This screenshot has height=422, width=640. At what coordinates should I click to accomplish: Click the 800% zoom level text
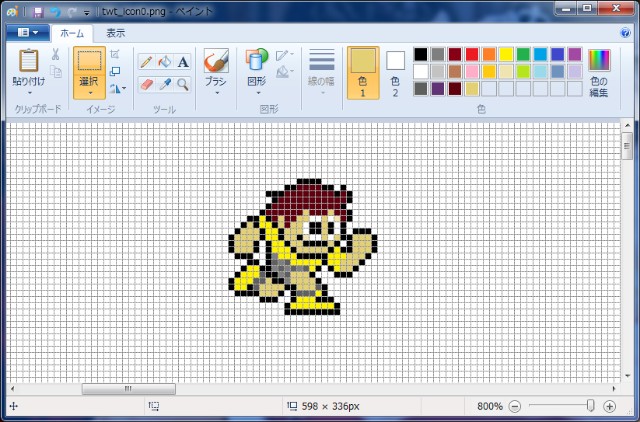pos(490,406)
